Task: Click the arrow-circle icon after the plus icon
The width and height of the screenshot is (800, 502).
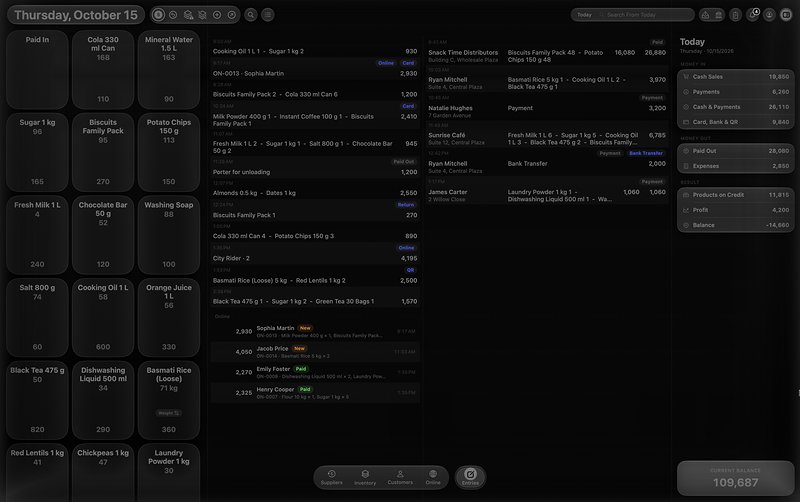Action: (232, 15)
